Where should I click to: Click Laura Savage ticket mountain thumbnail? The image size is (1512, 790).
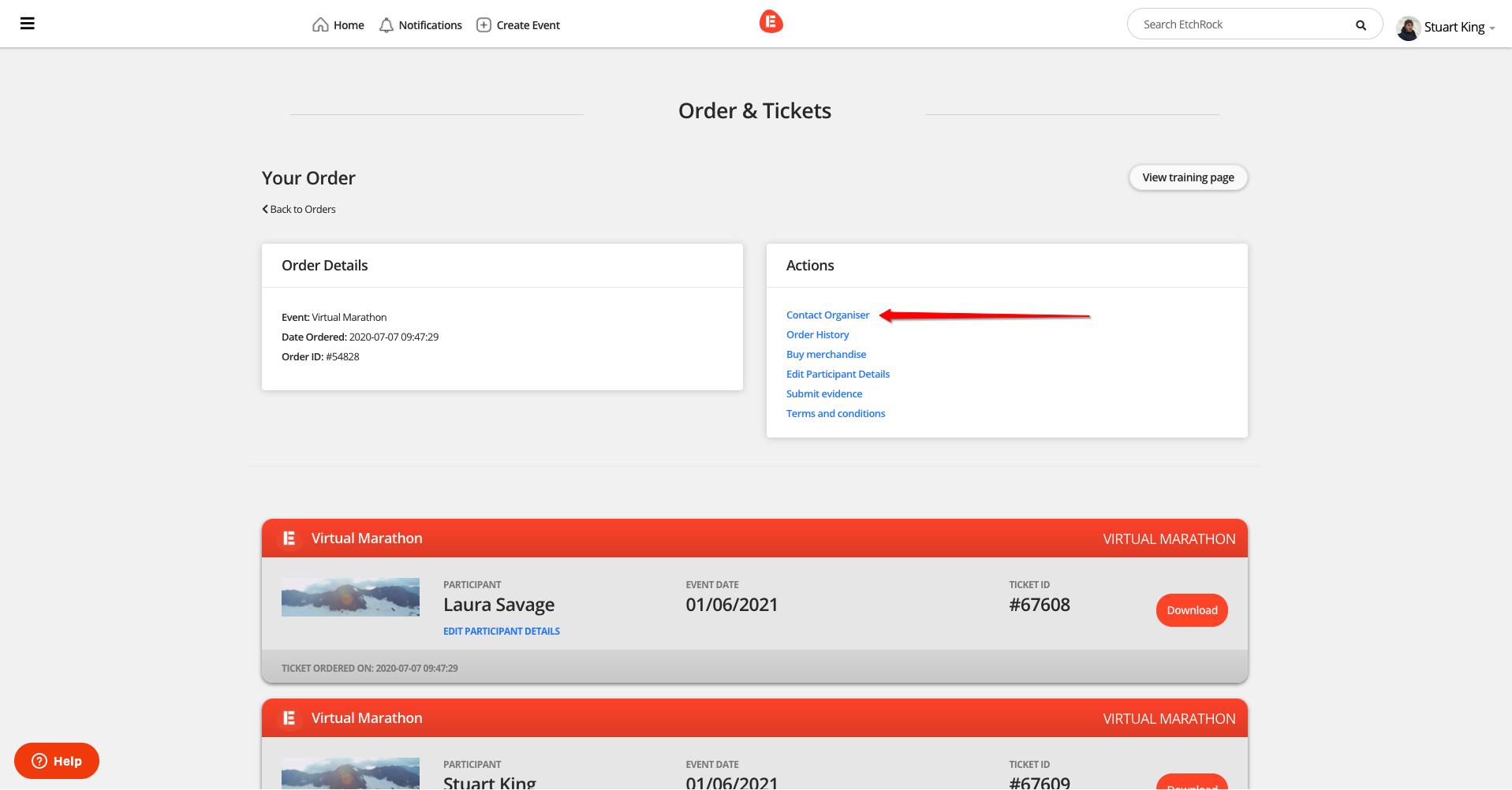tap(350, 598)
